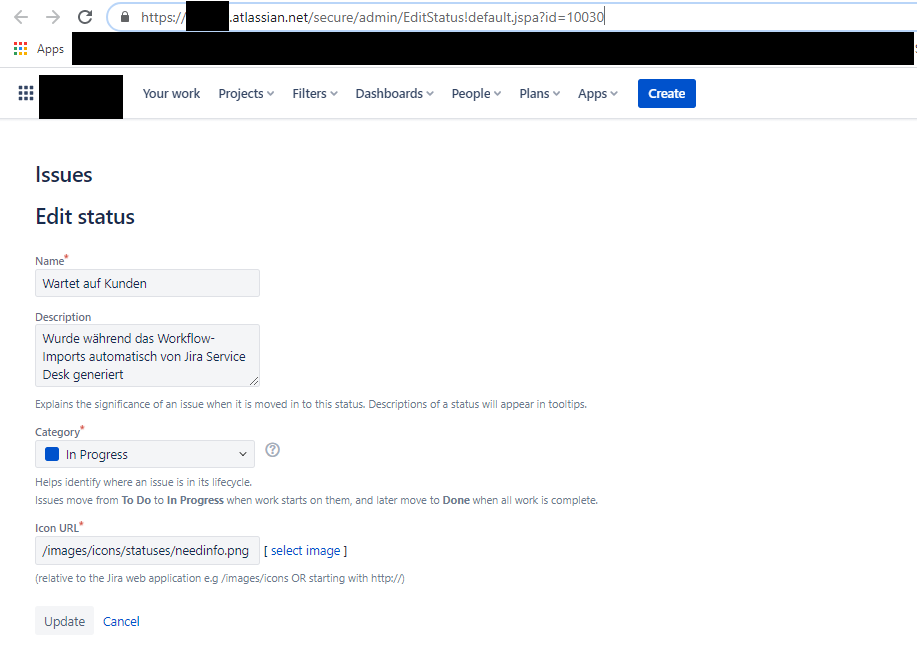Click the 'relative to the Jira web application' hint

[220, 579]
